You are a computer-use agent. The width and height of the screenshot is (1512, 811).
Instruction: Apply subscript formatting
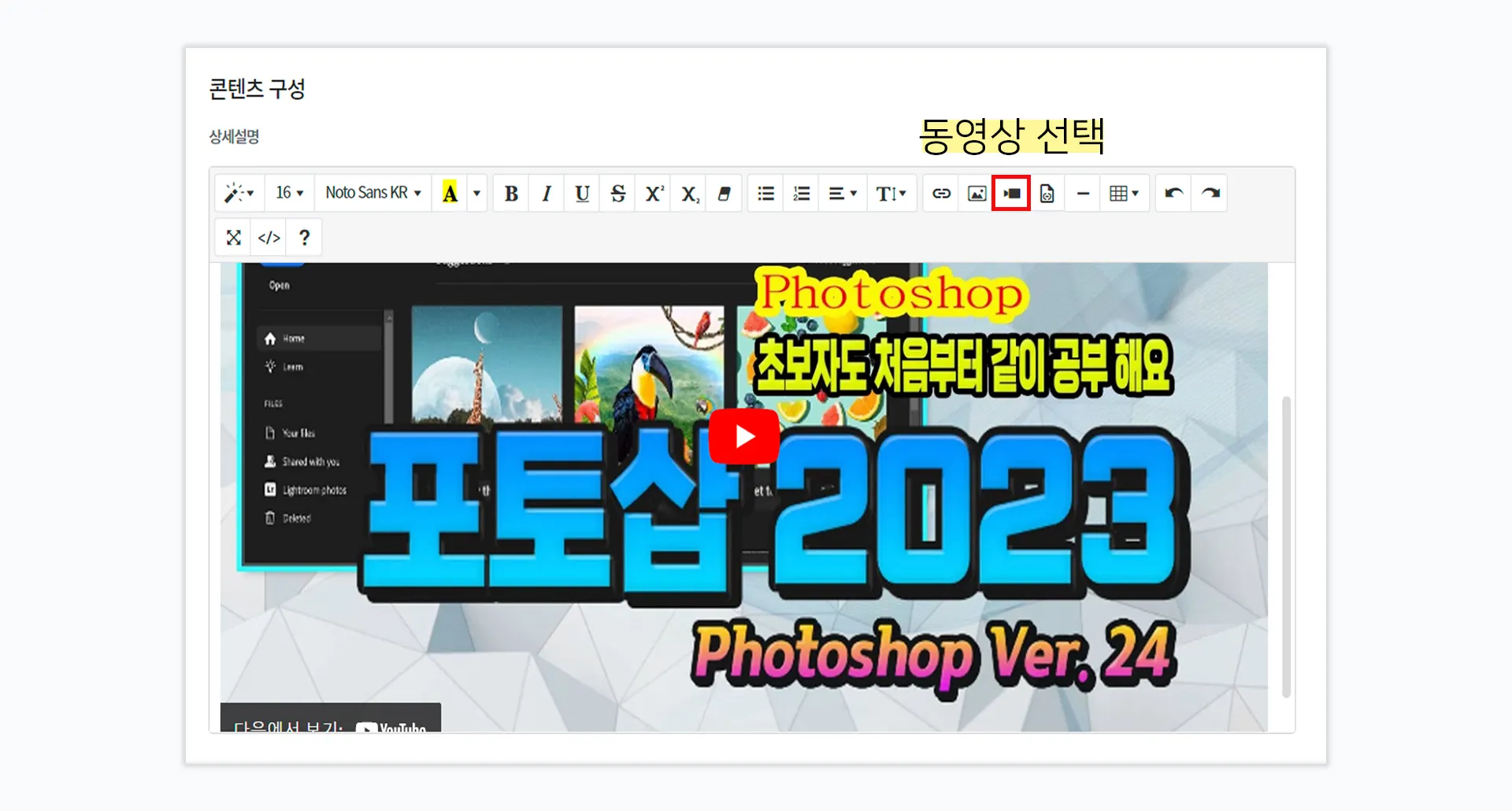[690, 193]
